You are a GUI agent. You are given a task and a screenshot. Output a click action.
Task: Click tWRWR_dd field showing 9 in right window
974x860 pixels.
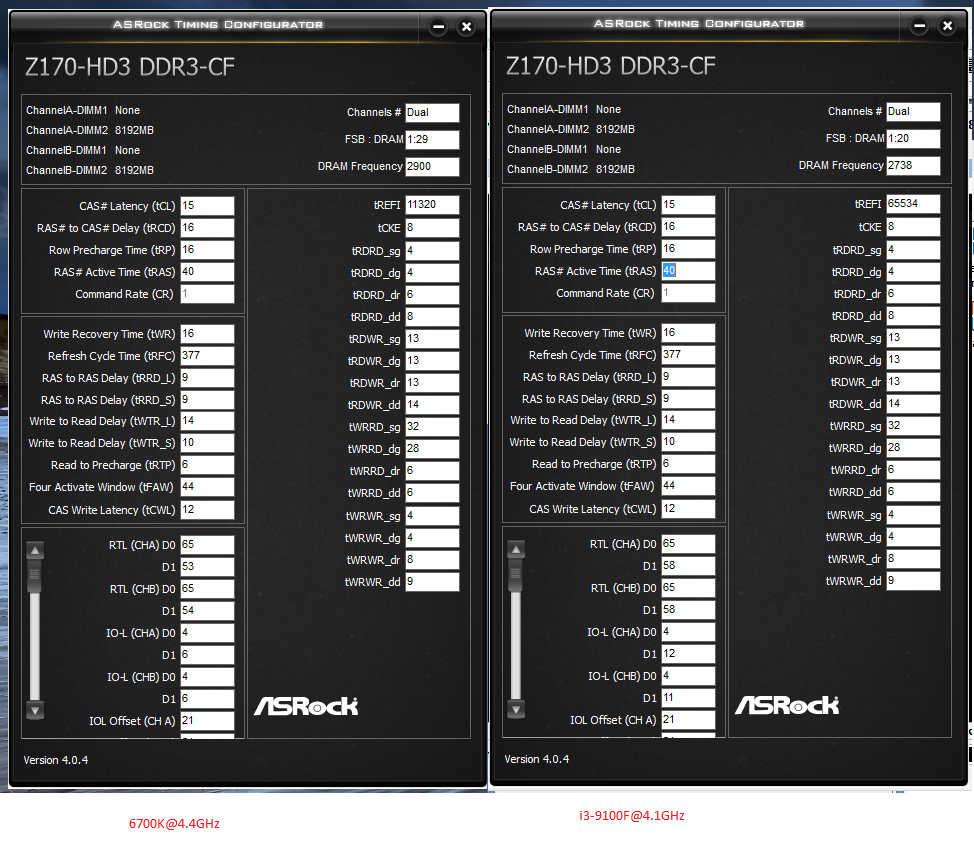(913, 581)
